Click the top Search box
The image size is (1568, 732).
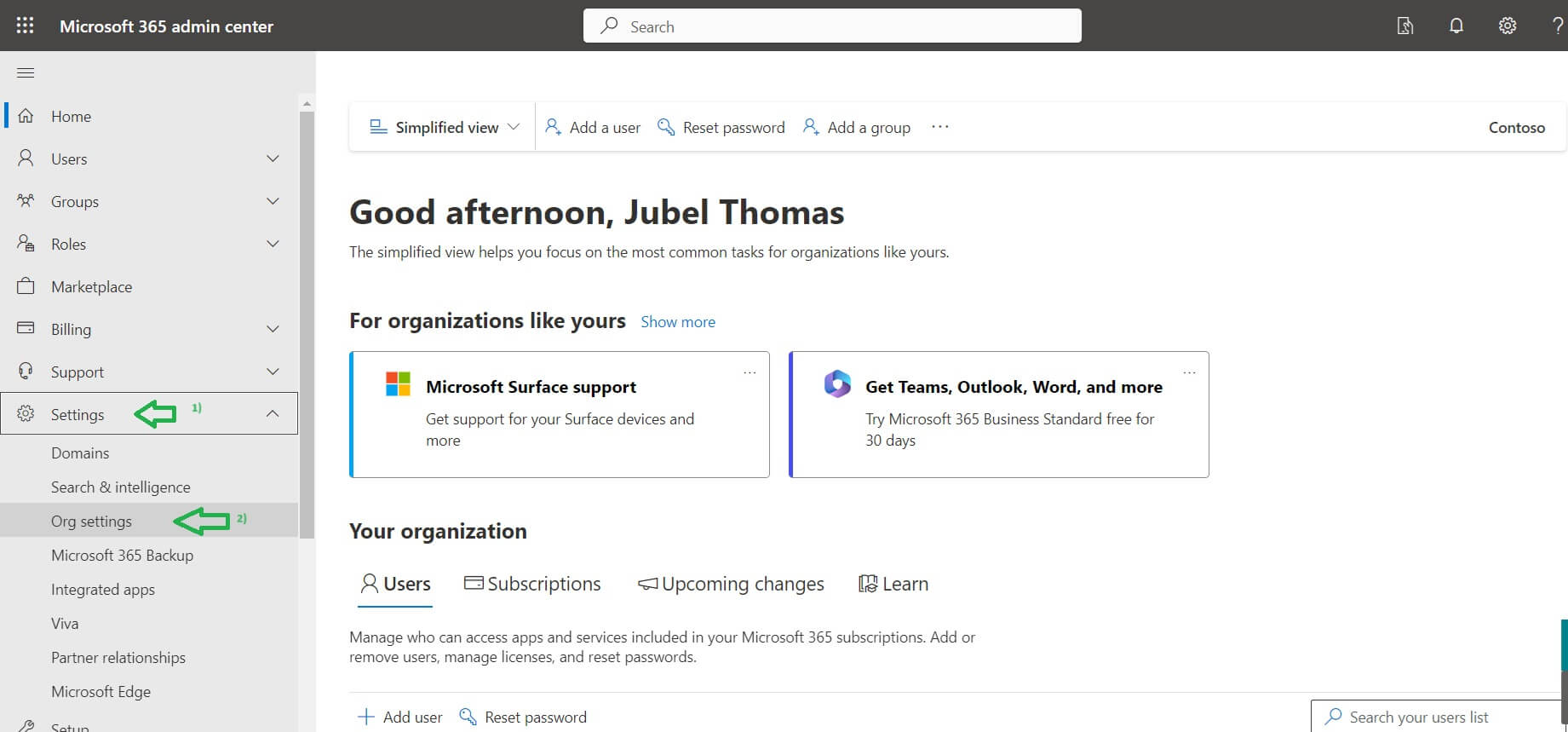[832, 26]
